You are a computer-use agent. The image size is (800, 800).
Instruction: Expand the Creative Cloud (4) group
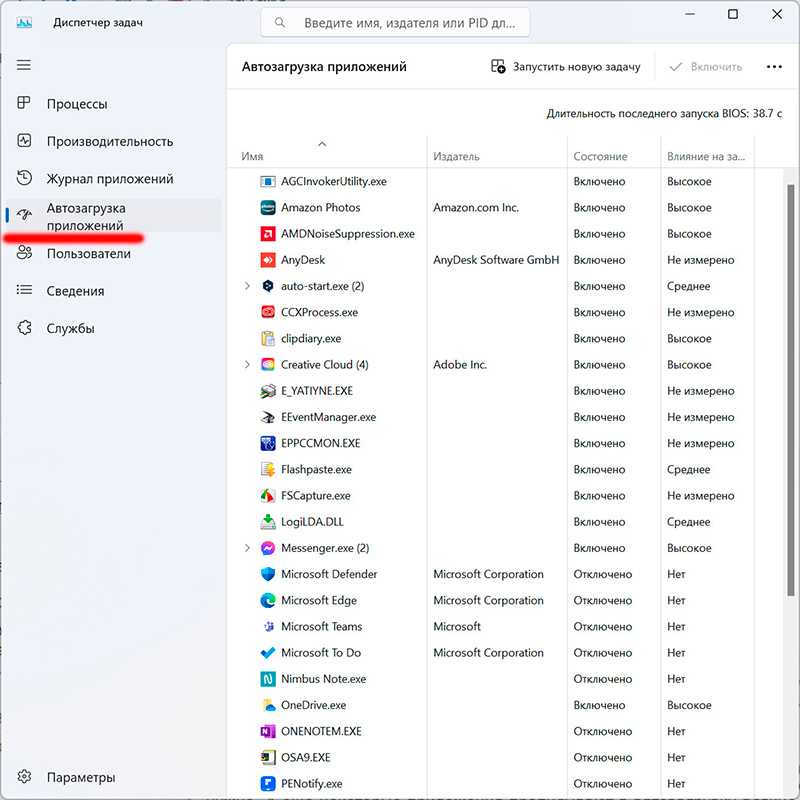pos(247,365)
